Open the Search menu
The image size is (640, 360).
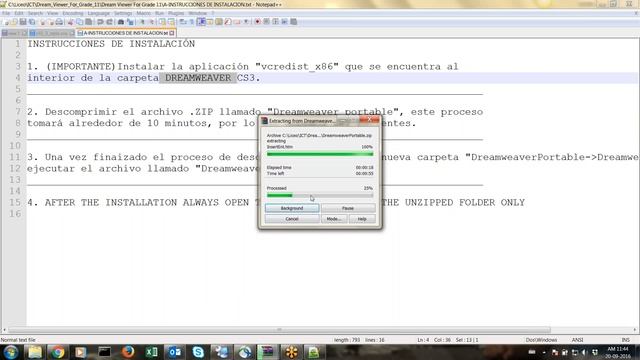point(36,13)
